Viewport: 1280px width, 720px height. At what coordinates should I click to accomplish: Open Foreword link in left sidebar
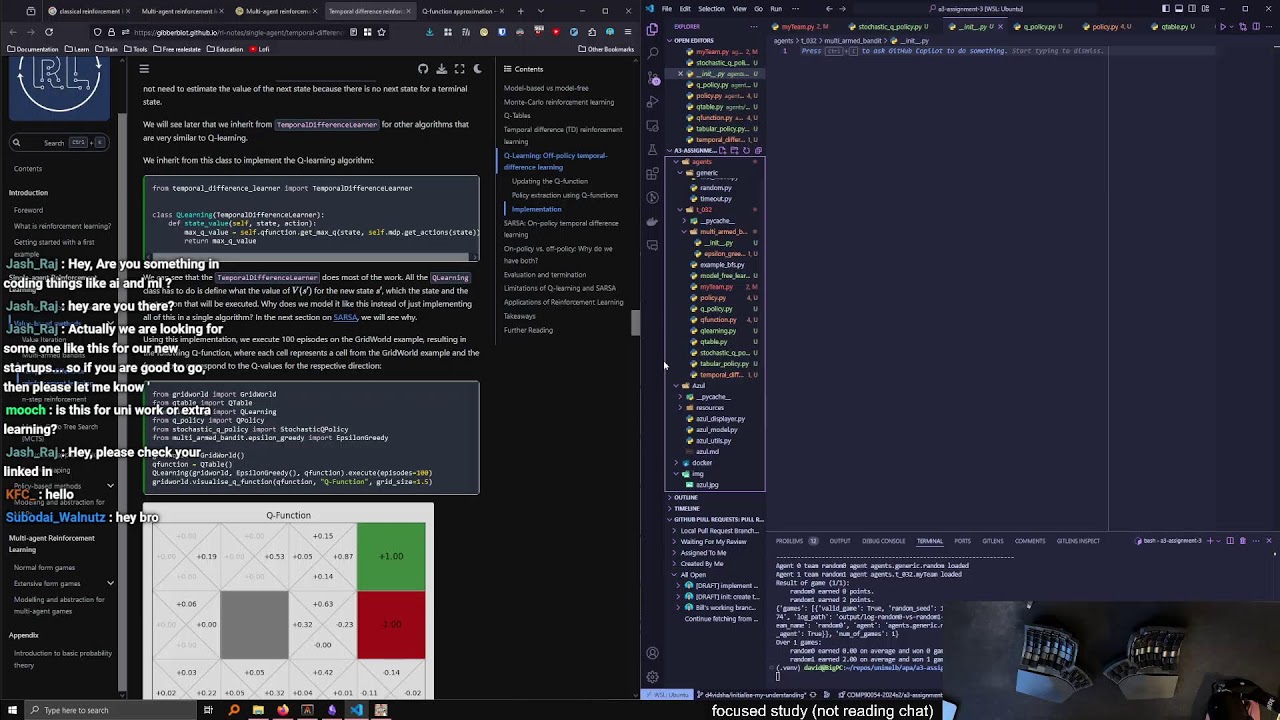(x=28, y=210)
